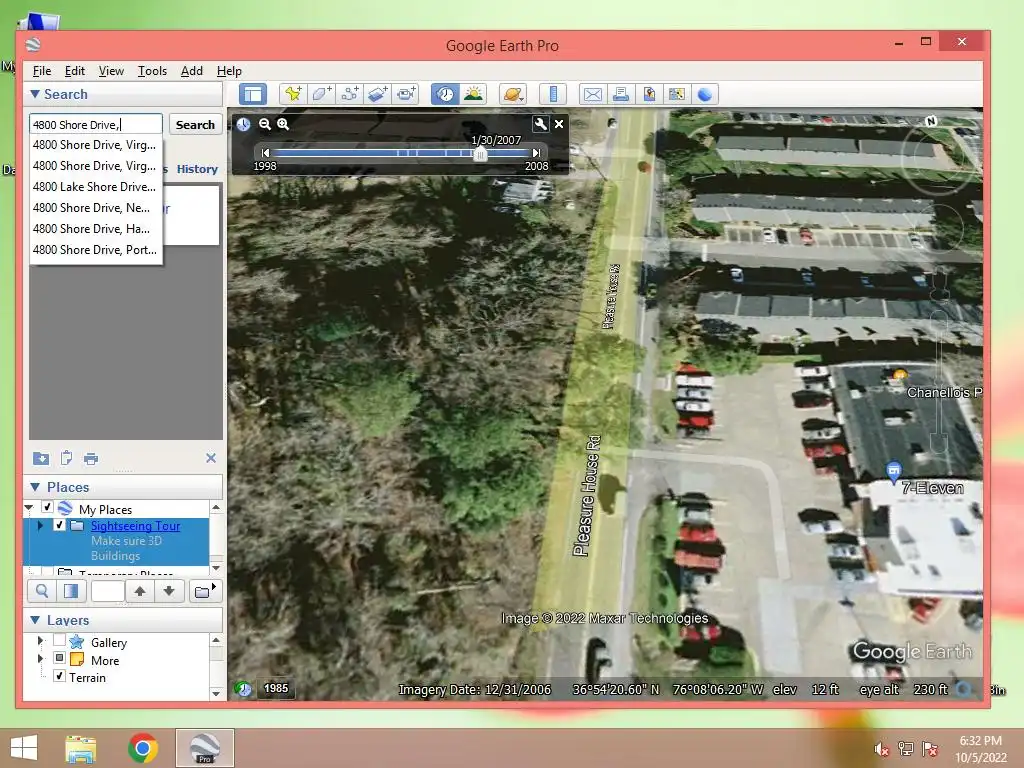Toggle the historical imagery clock button
The width and height of the screenshot is (1024, 768).
pos(445,94)
